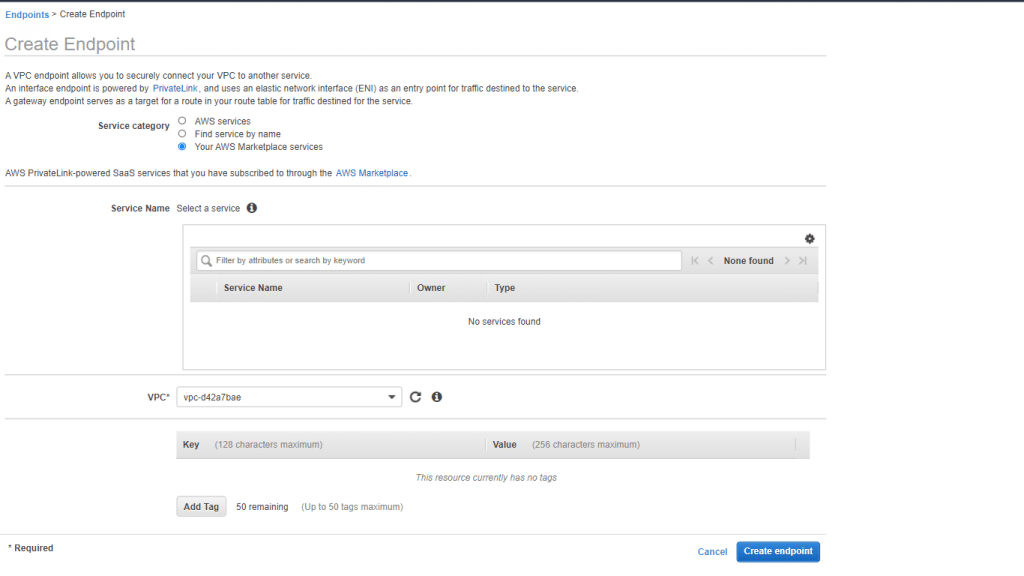Click the Value tags column header

(504, 445)
